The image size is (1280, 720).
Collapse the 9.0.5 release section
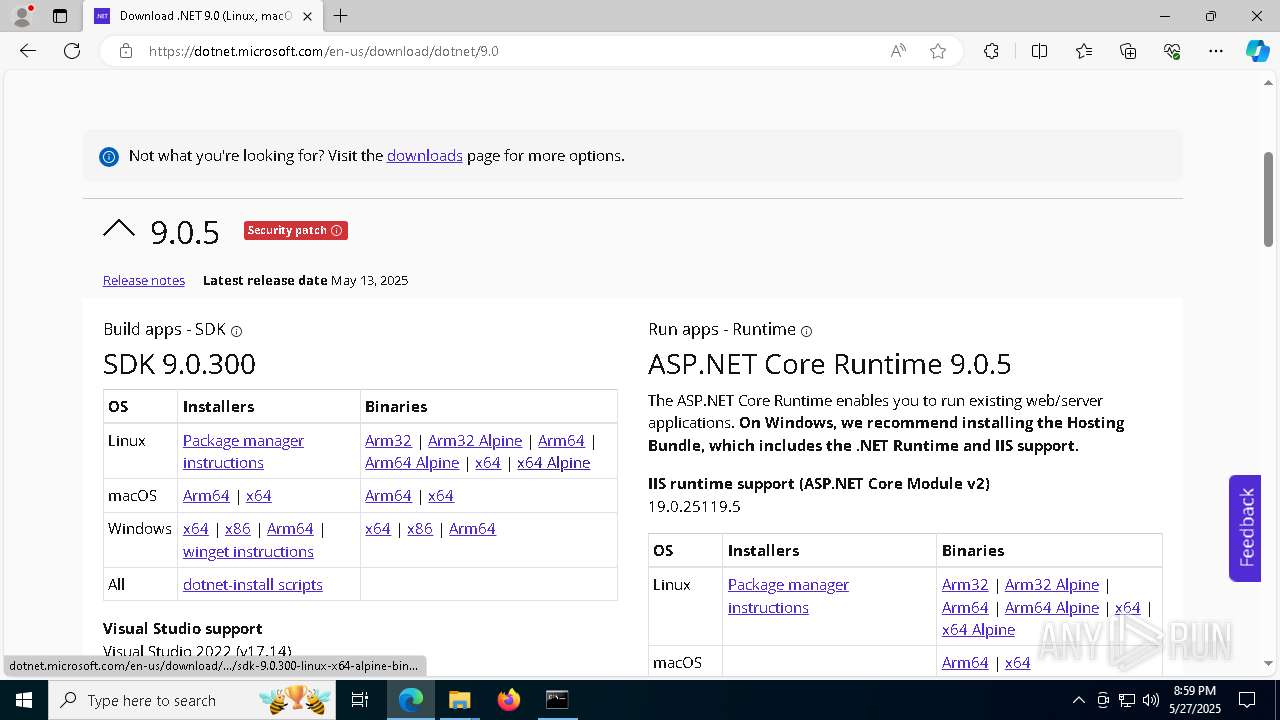119,229
